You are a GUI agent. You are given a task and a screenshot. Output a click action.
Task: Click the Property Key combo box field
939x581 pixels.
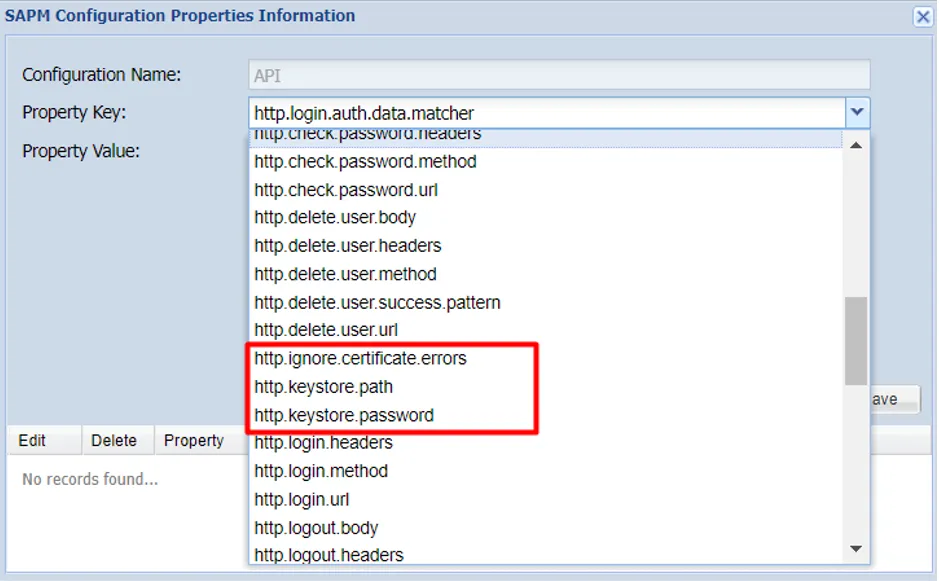pos(547,113)
